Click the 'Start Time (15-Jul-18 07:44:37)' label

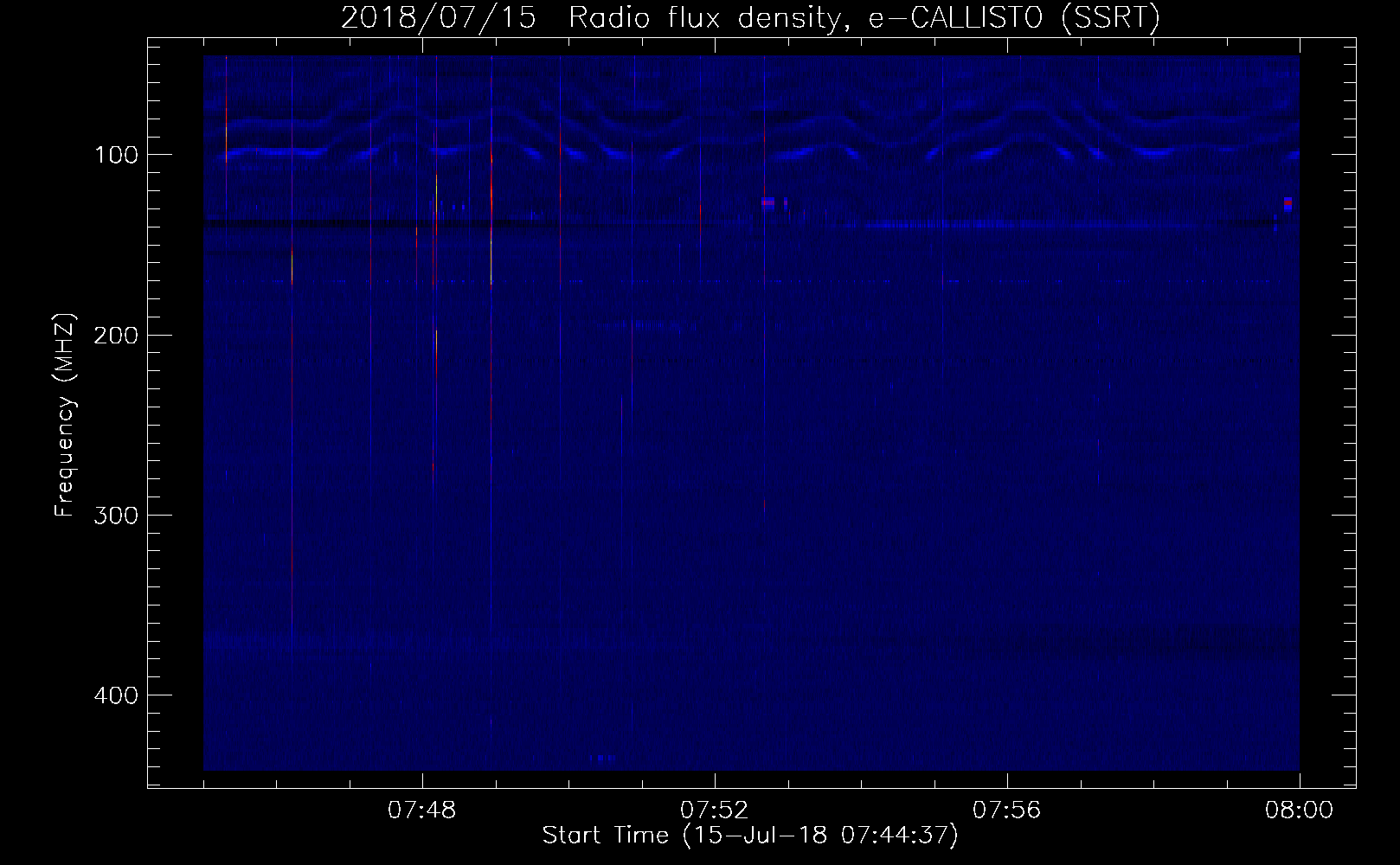tap(750, 836)
